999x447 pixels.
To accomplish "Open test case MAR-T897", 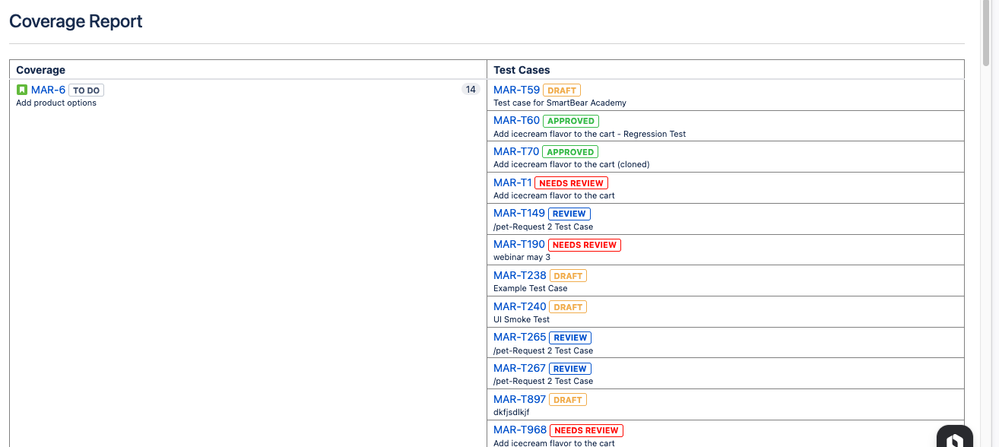I will pos(519,399).
